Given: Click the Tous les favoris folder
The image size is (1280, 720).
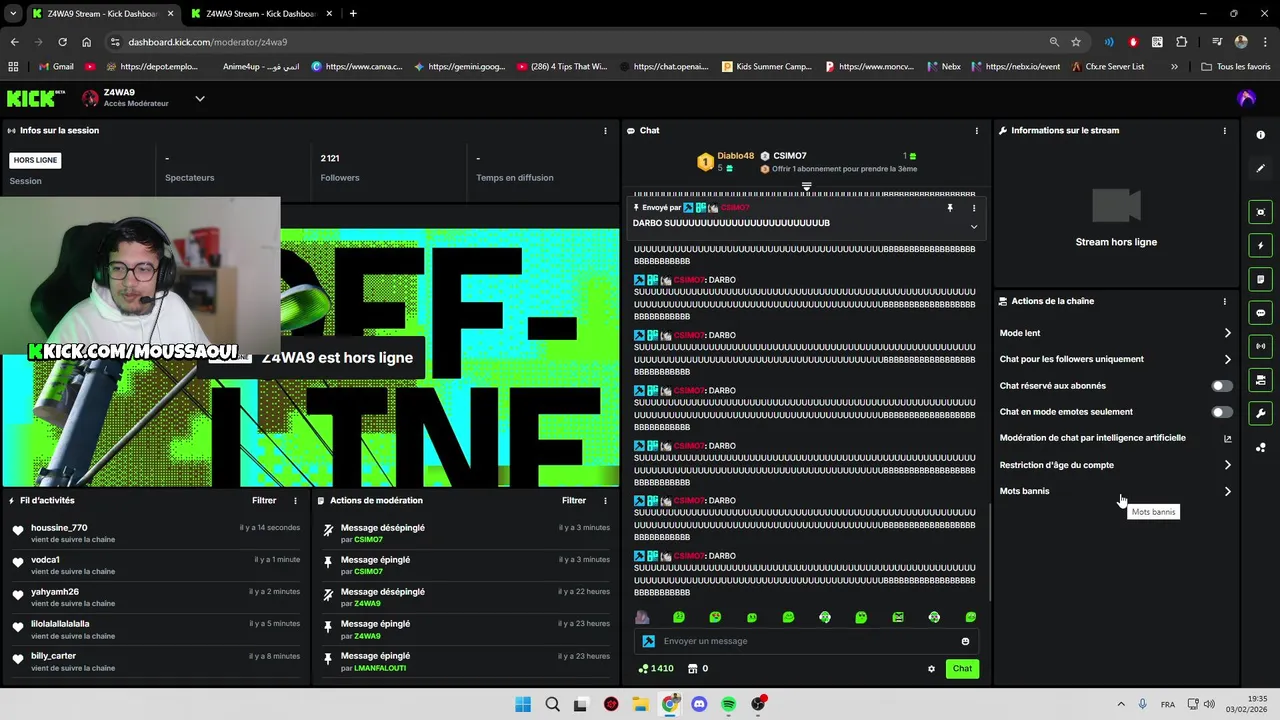Looking at the screenshot, I should [x=1236, y=67].
